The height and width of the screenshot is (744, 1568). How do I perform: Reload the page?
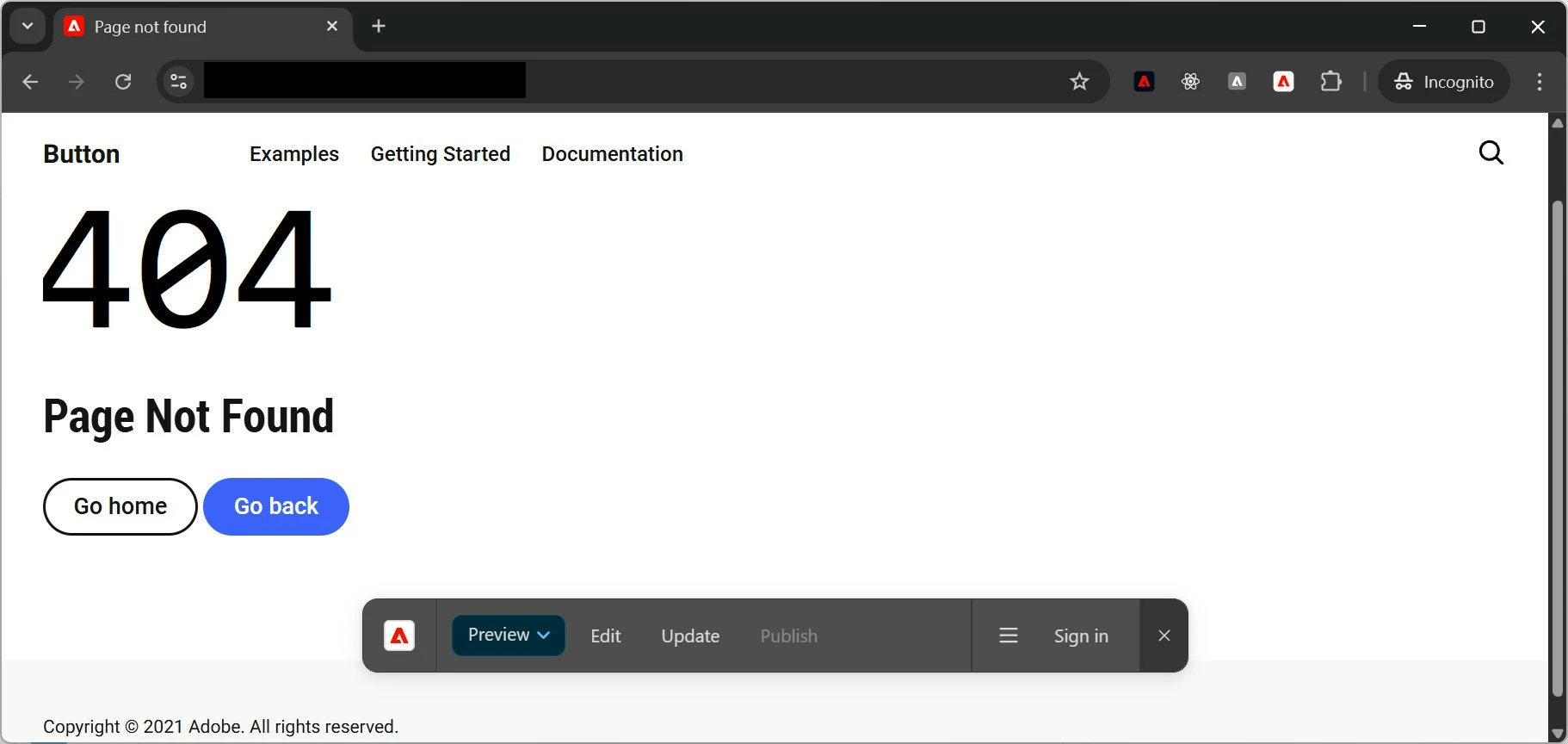[x=123, y=82]
